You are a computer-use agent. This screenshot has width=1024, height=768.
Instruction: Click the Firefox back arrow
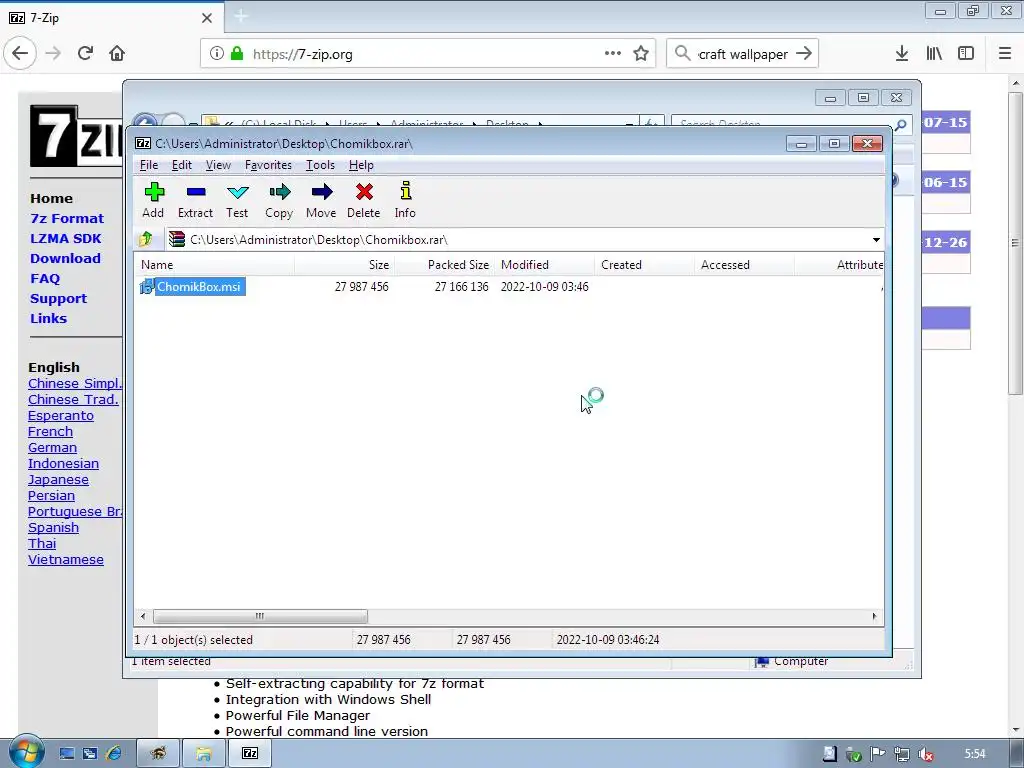20,54
